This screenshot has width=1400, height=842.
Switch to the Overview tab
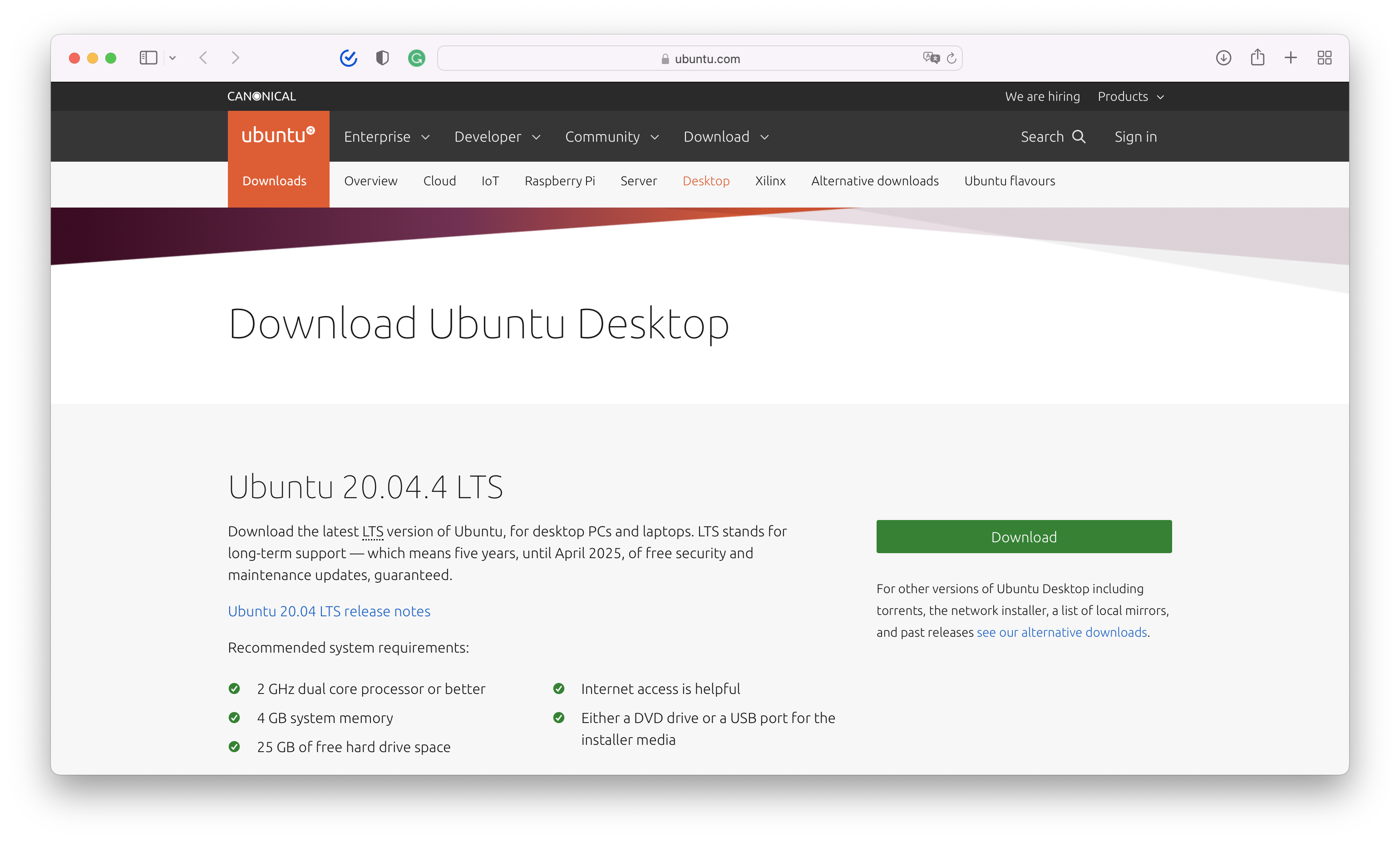click(x=371, y=181)
